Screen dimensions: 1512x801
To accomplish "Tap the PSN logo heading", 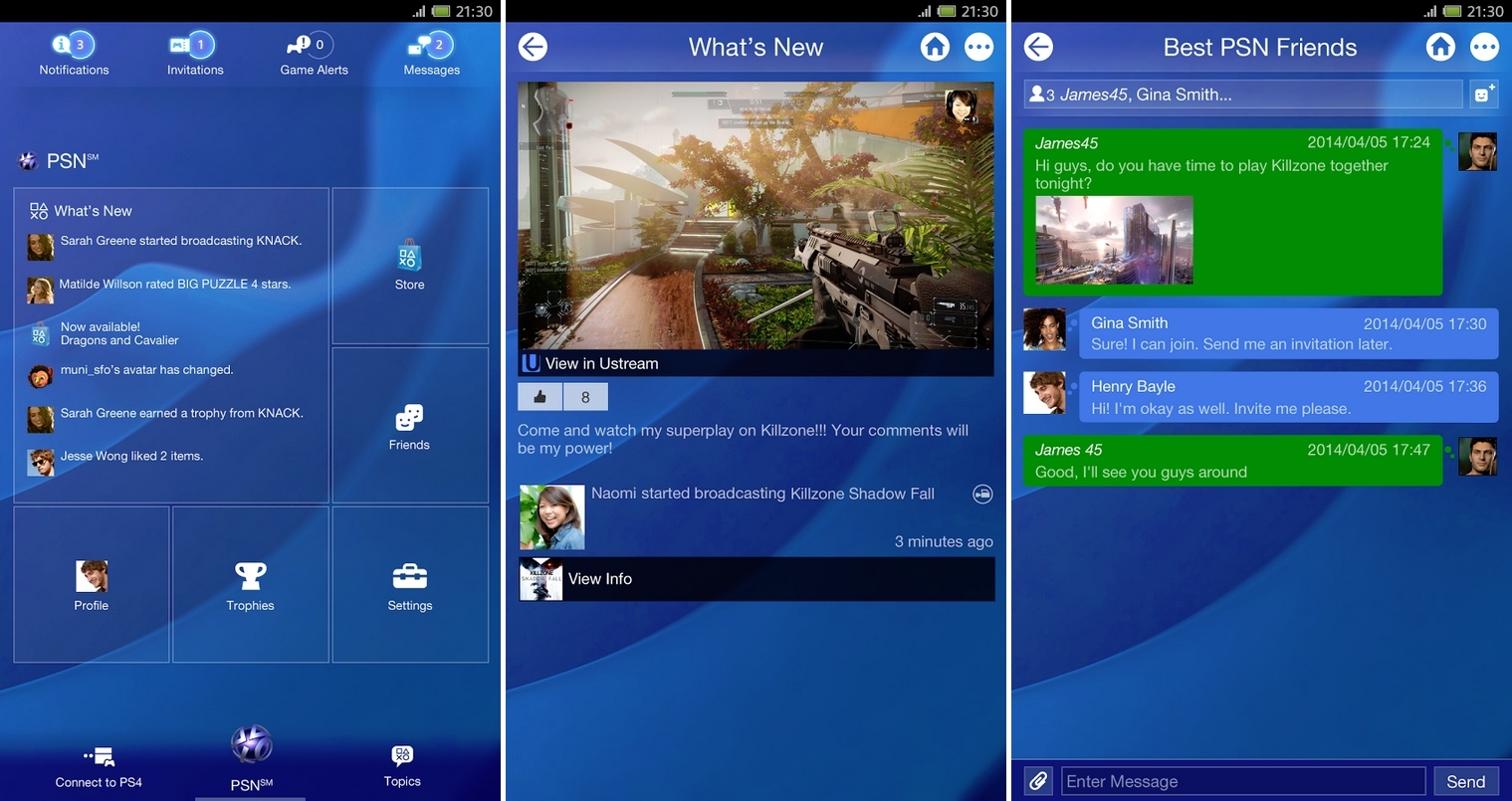I will pos(58,160).
